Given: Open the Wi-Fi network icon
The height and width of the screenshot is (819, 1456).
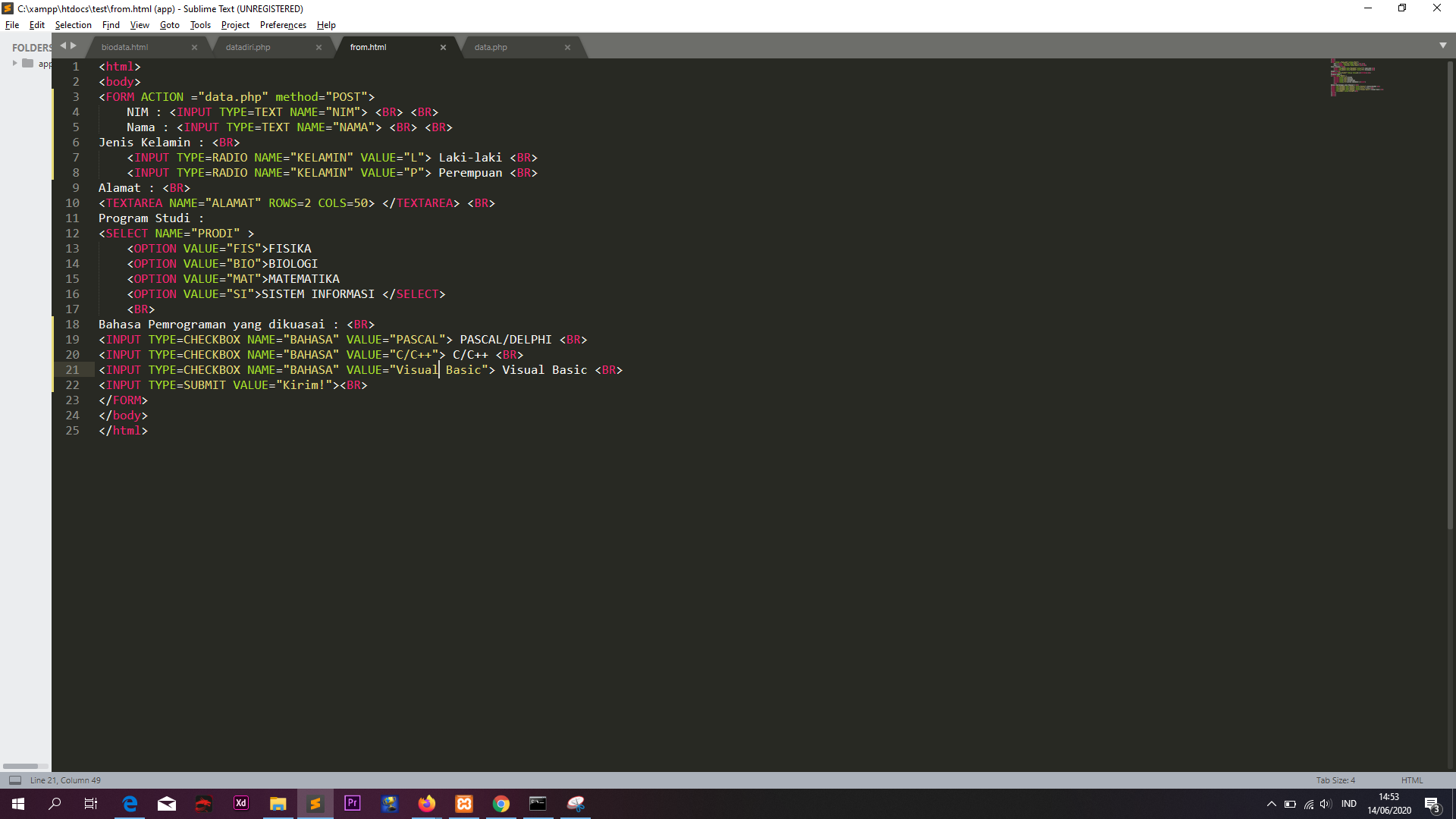Looking at the screenshot, I should [1309, 804].
